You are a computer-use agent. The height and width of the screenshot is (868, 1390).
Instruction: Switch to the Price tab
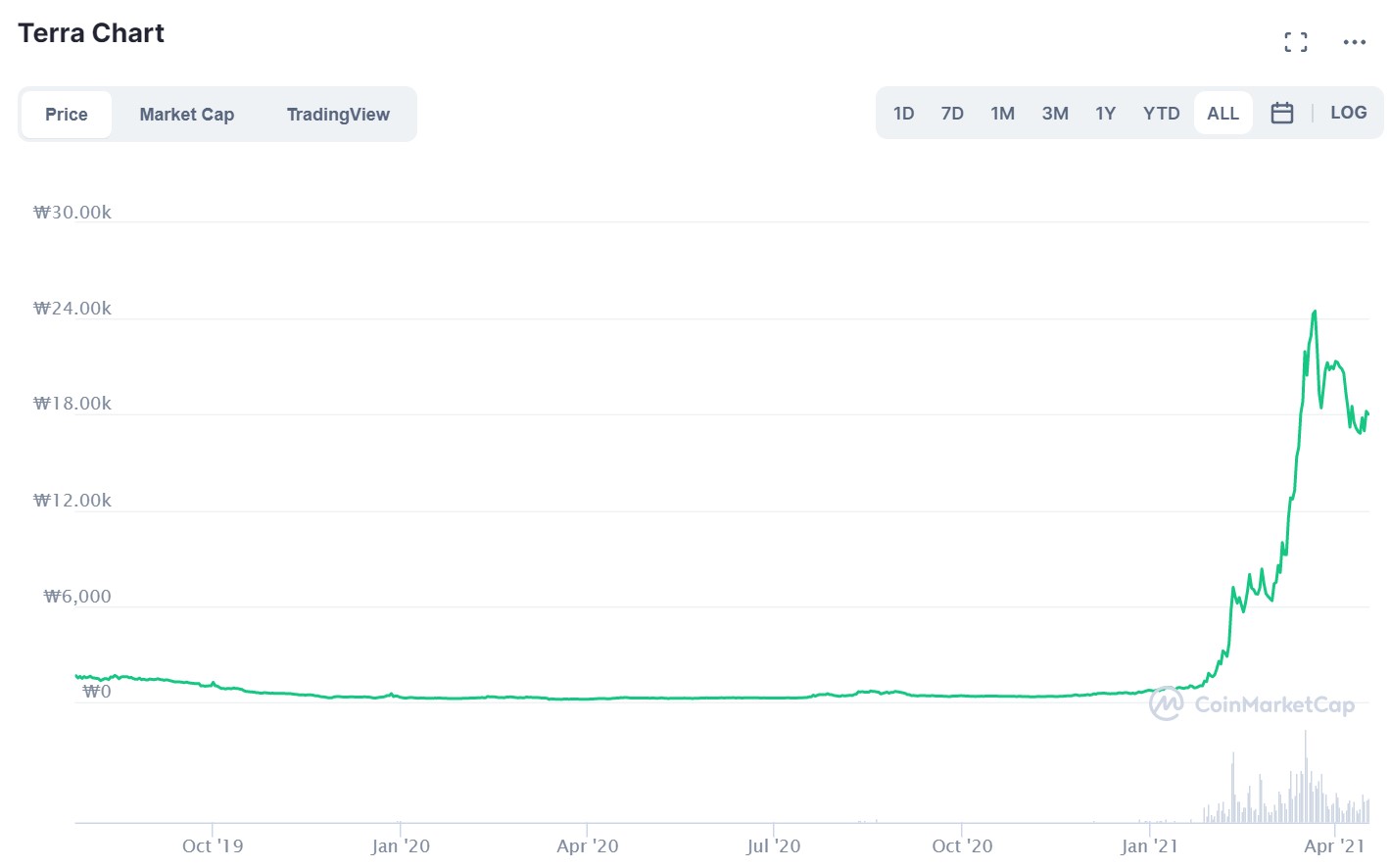tap(67, 115)
